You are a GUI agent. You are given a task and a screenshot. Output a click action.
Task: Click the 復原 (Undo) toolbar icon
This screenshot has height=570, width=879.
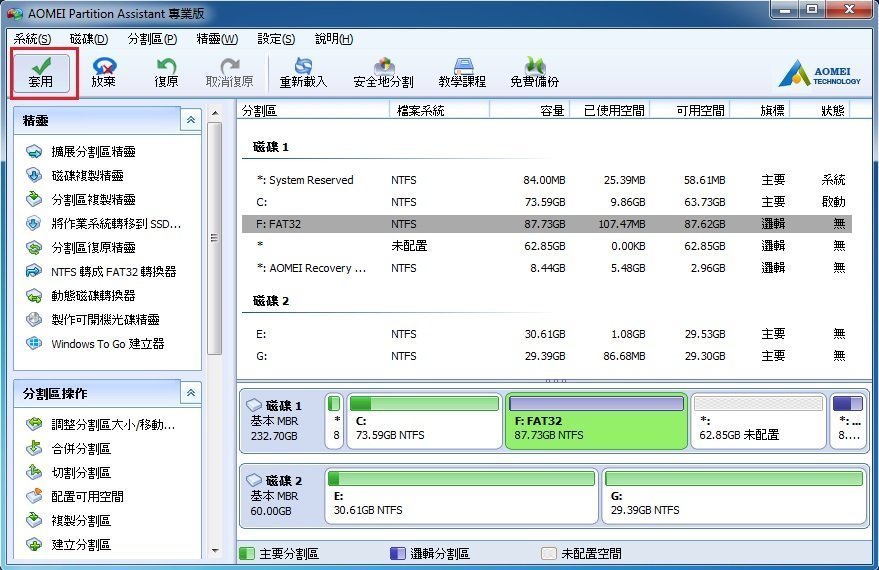pyautogui.click(x=166, y=73)
